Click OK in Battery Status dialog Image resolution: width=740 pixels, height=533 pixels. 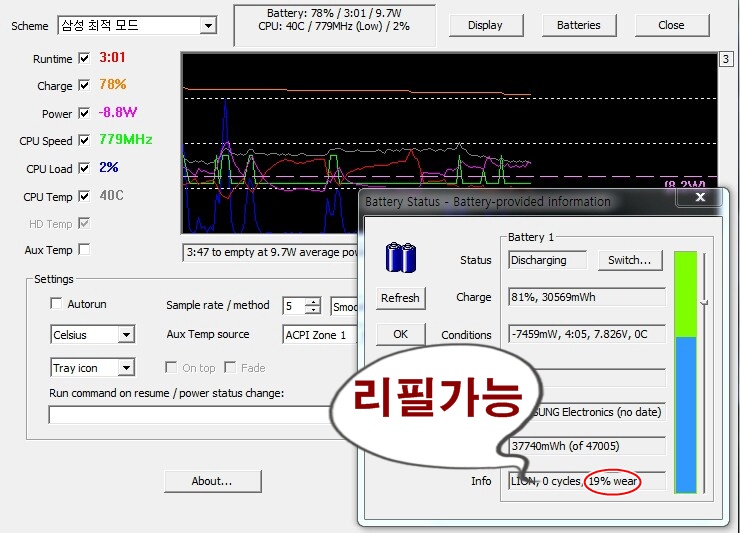coord(400,334)
